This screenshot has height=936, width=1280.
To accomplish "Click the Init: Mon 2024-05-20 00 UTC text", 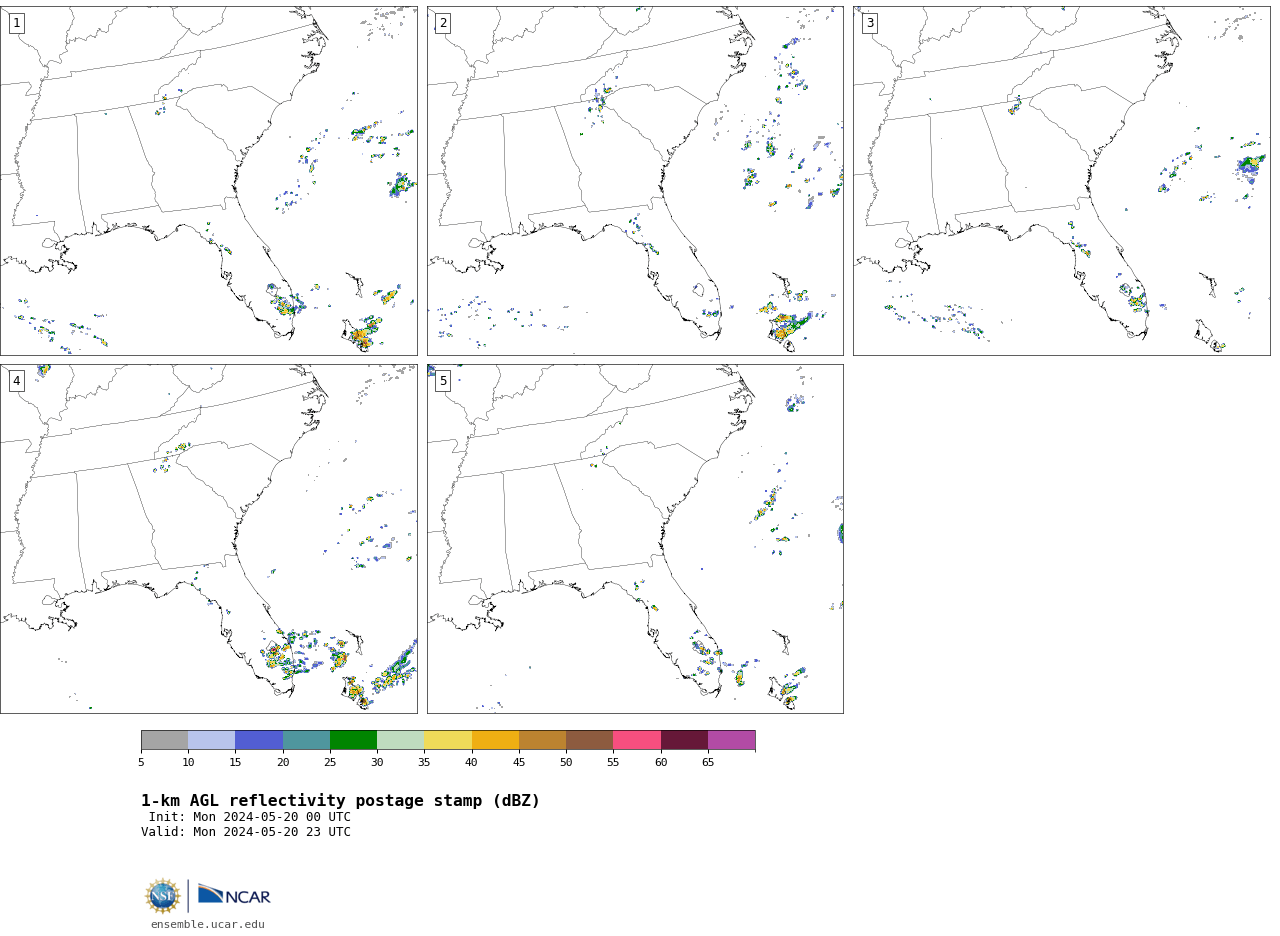I will 250,817.
